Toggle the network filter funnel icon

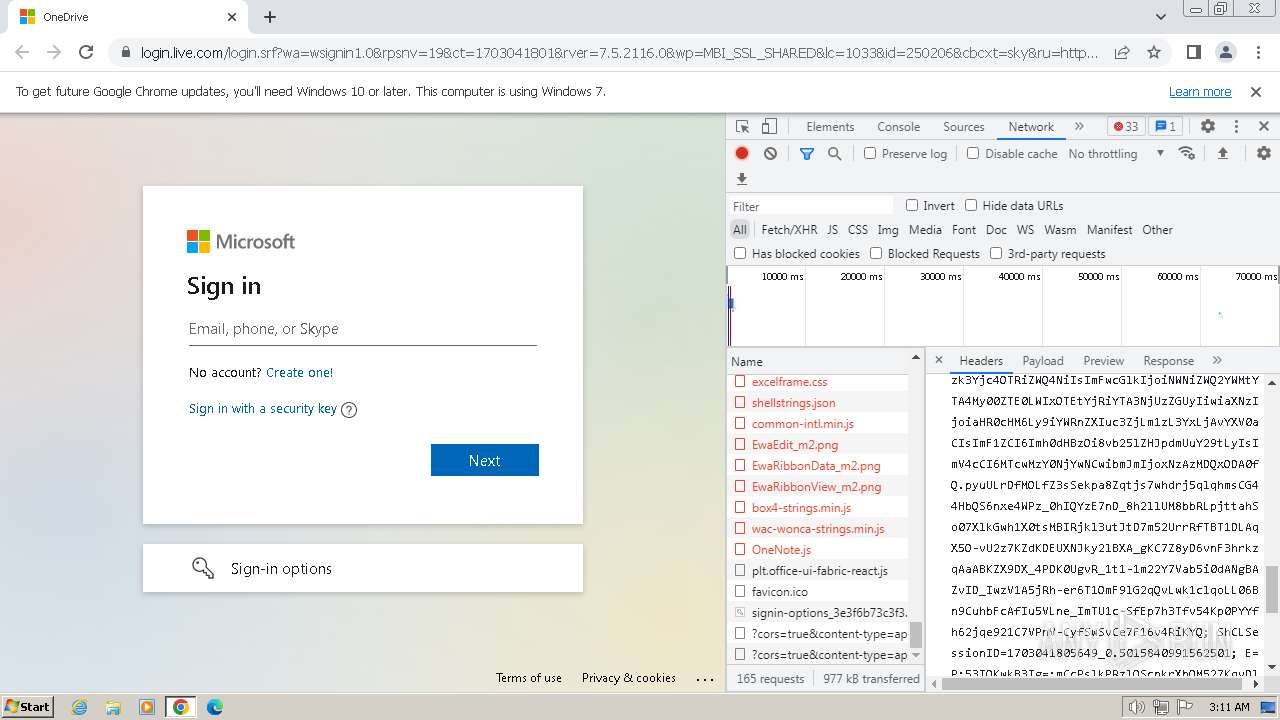click(807, 153)
